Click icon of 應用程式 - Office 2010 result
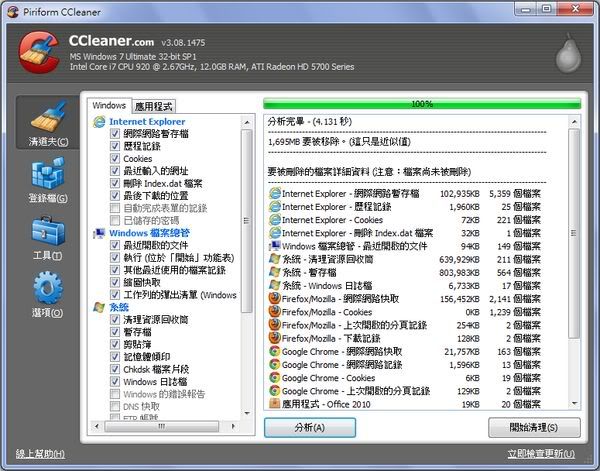Screen dimensions: 600x471 coord(275,404)
